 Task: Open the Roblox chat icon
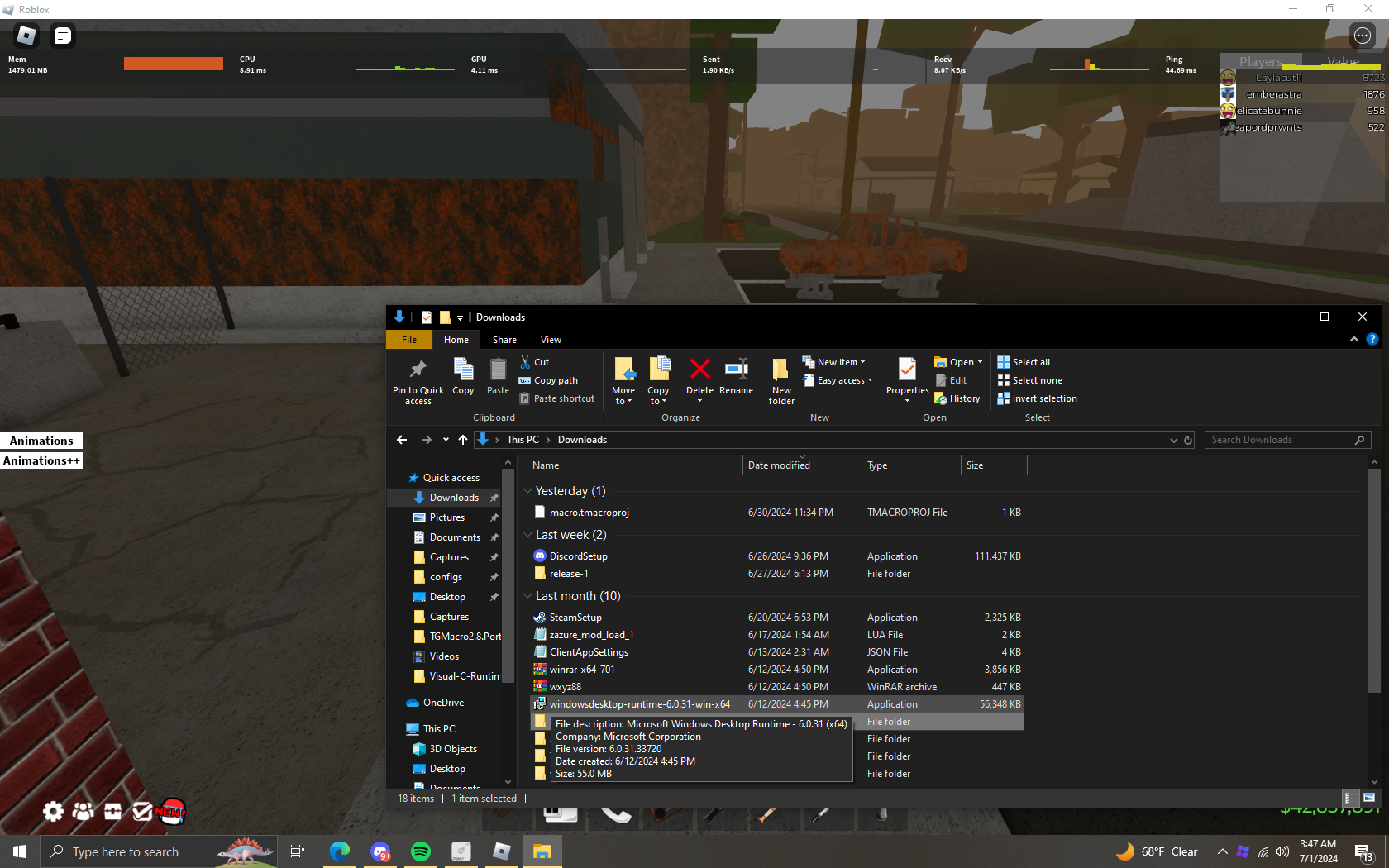tap(63, 36)
